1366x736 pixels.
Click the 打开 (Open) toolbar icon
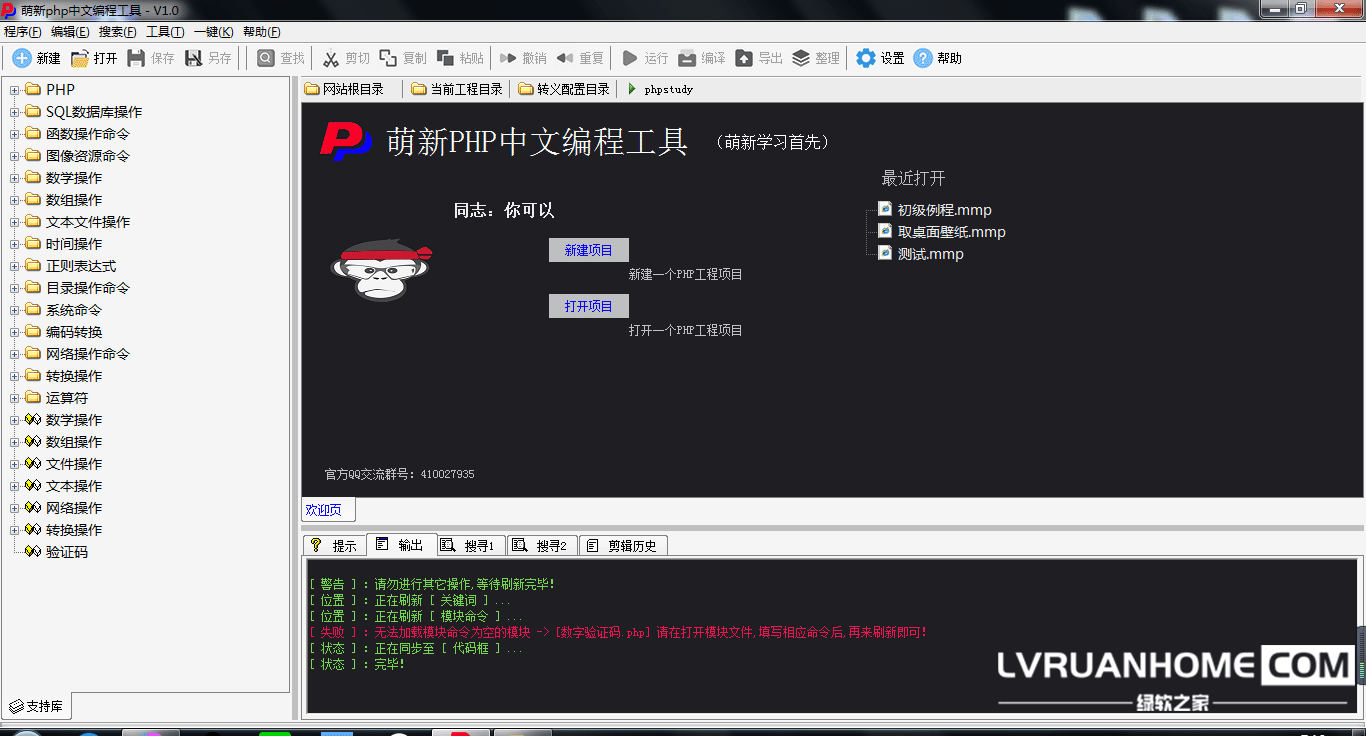pyautogui.click(x=80, y=58)
